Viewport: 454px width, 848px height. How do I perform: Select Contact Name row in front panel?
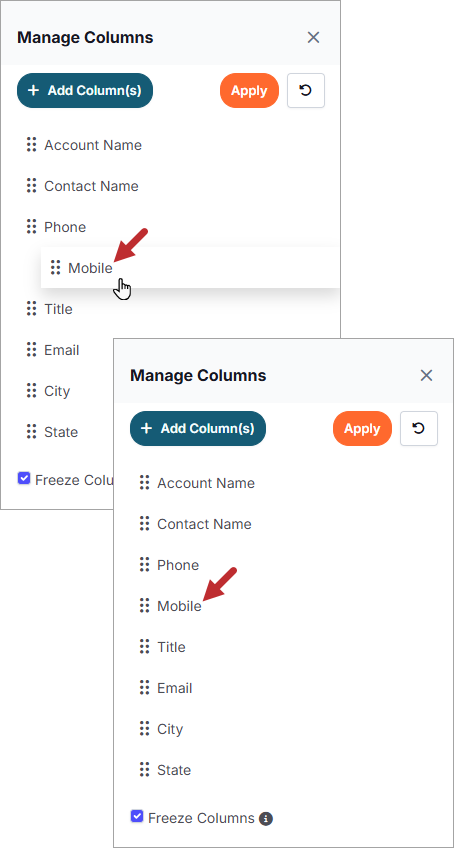[x=282, y=524]
